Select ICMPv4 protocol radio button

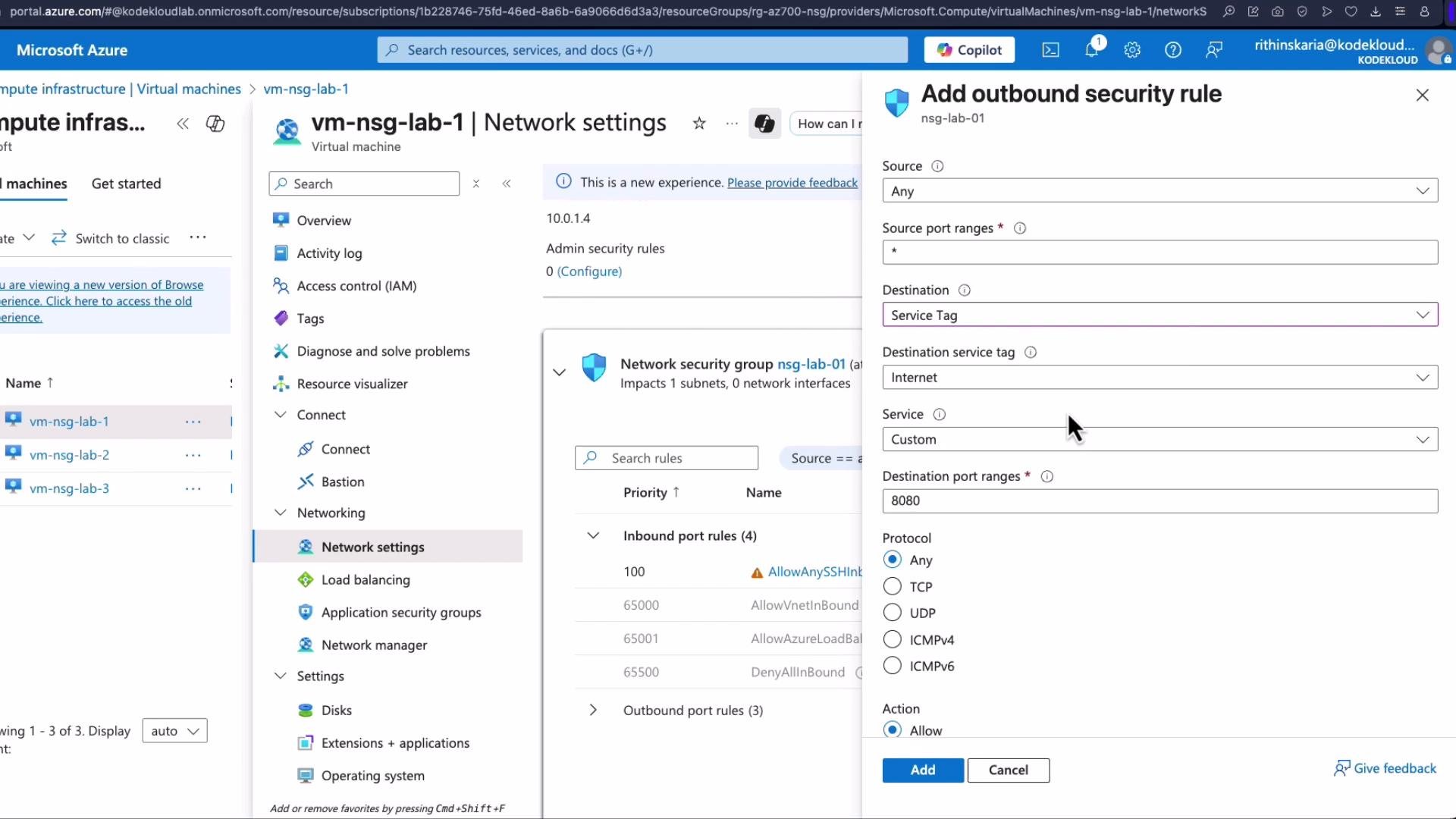click(x=893, y=639)
